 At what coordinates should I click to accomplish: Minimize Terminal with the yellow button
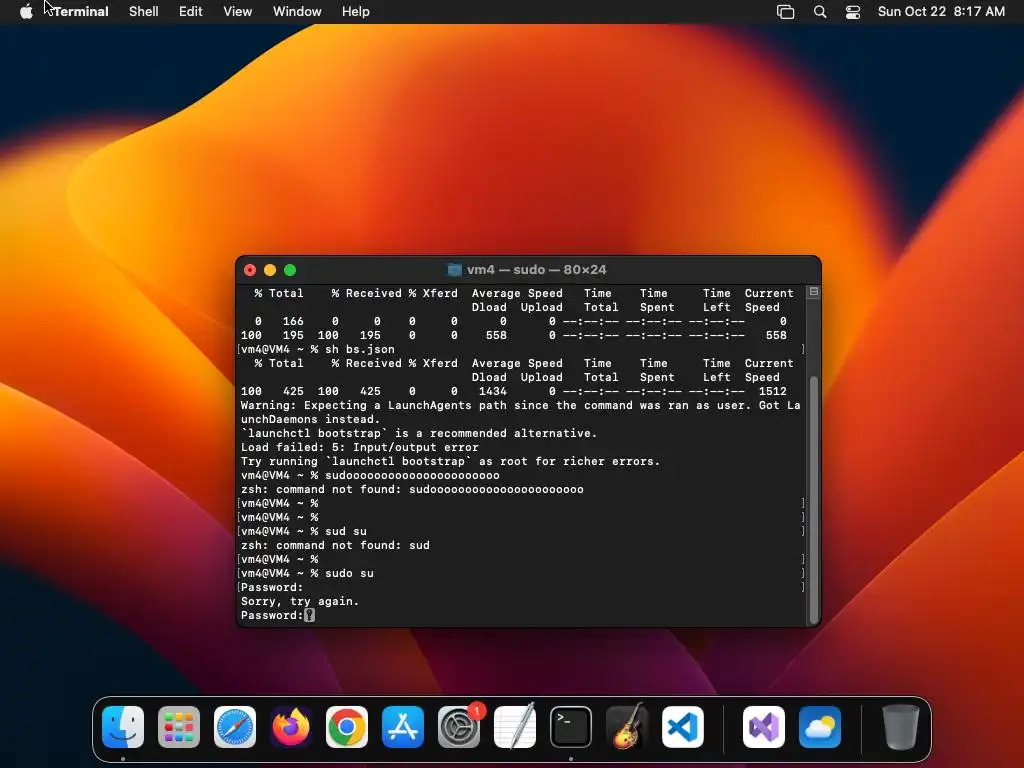click(270, 270)
